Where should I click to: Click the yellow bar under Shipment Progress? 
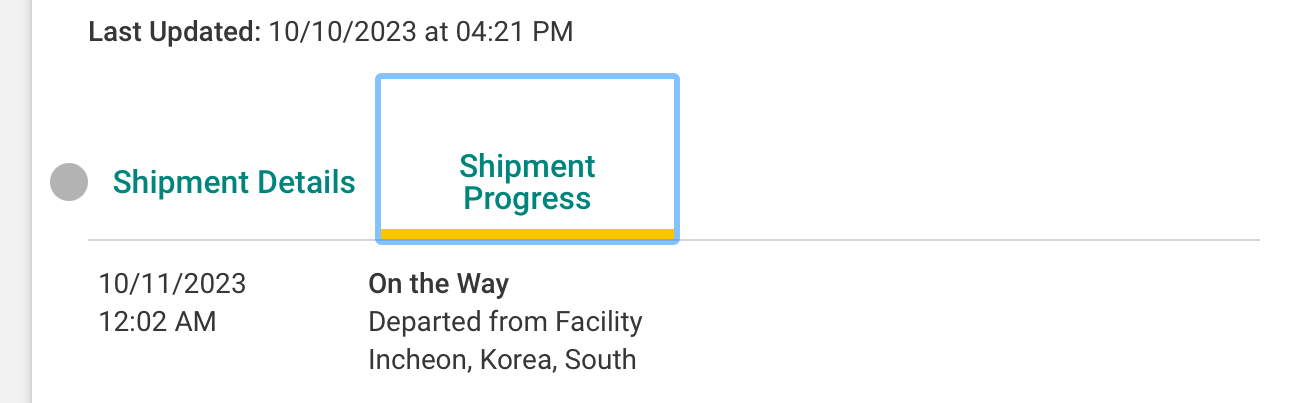527,235
